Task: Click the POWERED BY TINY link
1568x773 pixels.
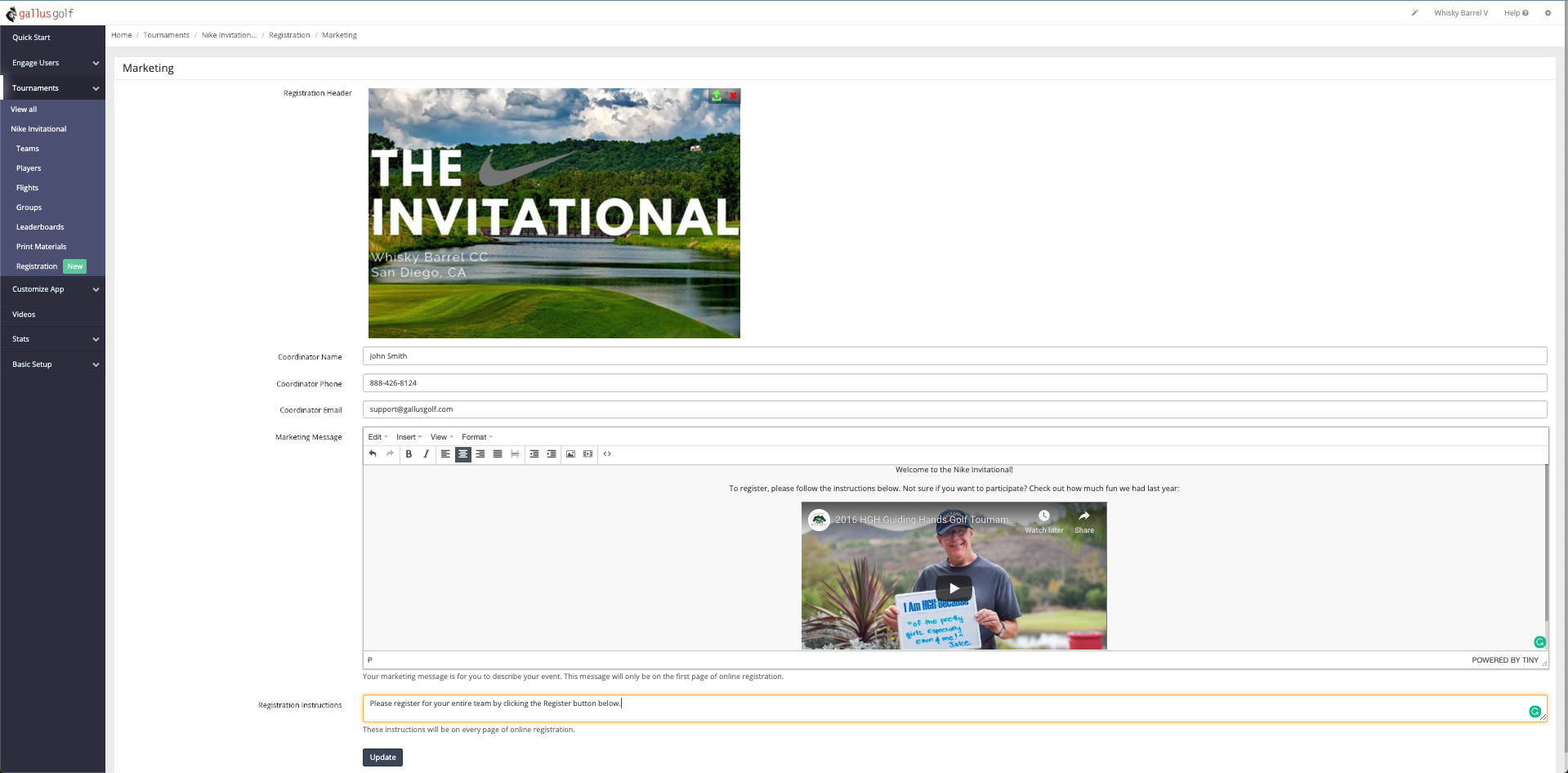Action: click(x=1504, y=660)
